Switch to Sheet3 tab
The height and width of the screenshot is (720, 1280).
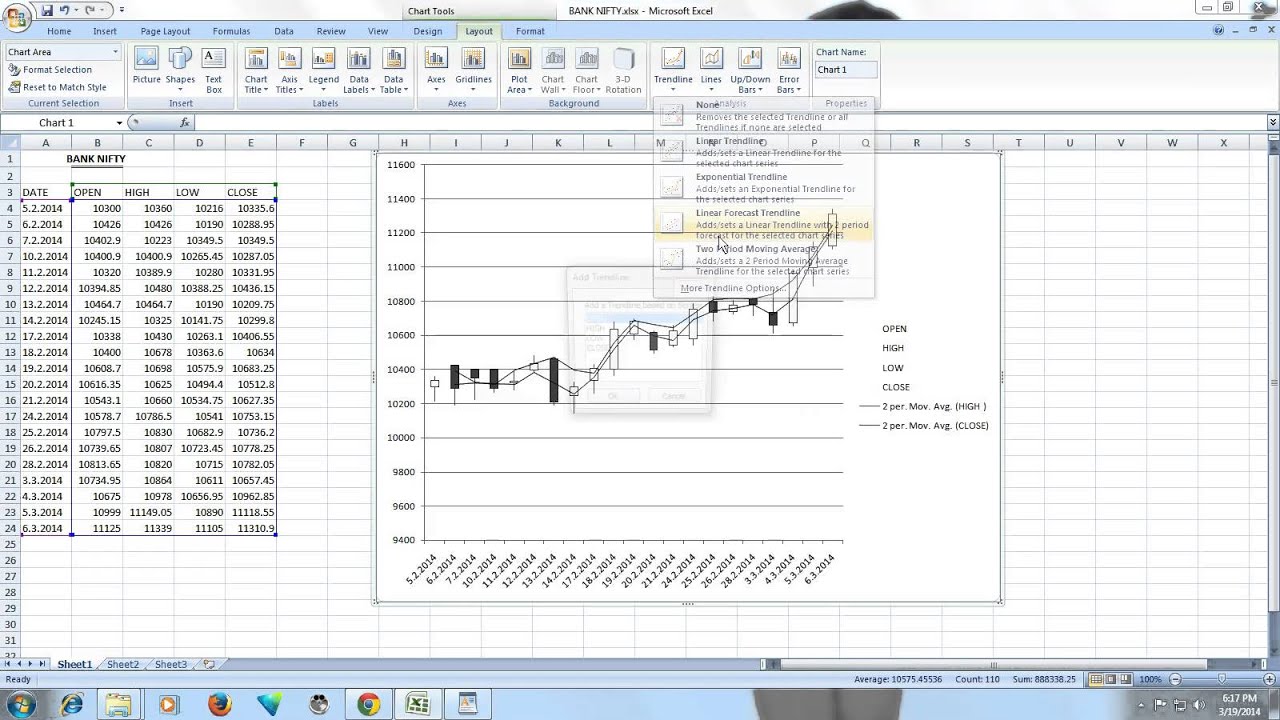170,664
